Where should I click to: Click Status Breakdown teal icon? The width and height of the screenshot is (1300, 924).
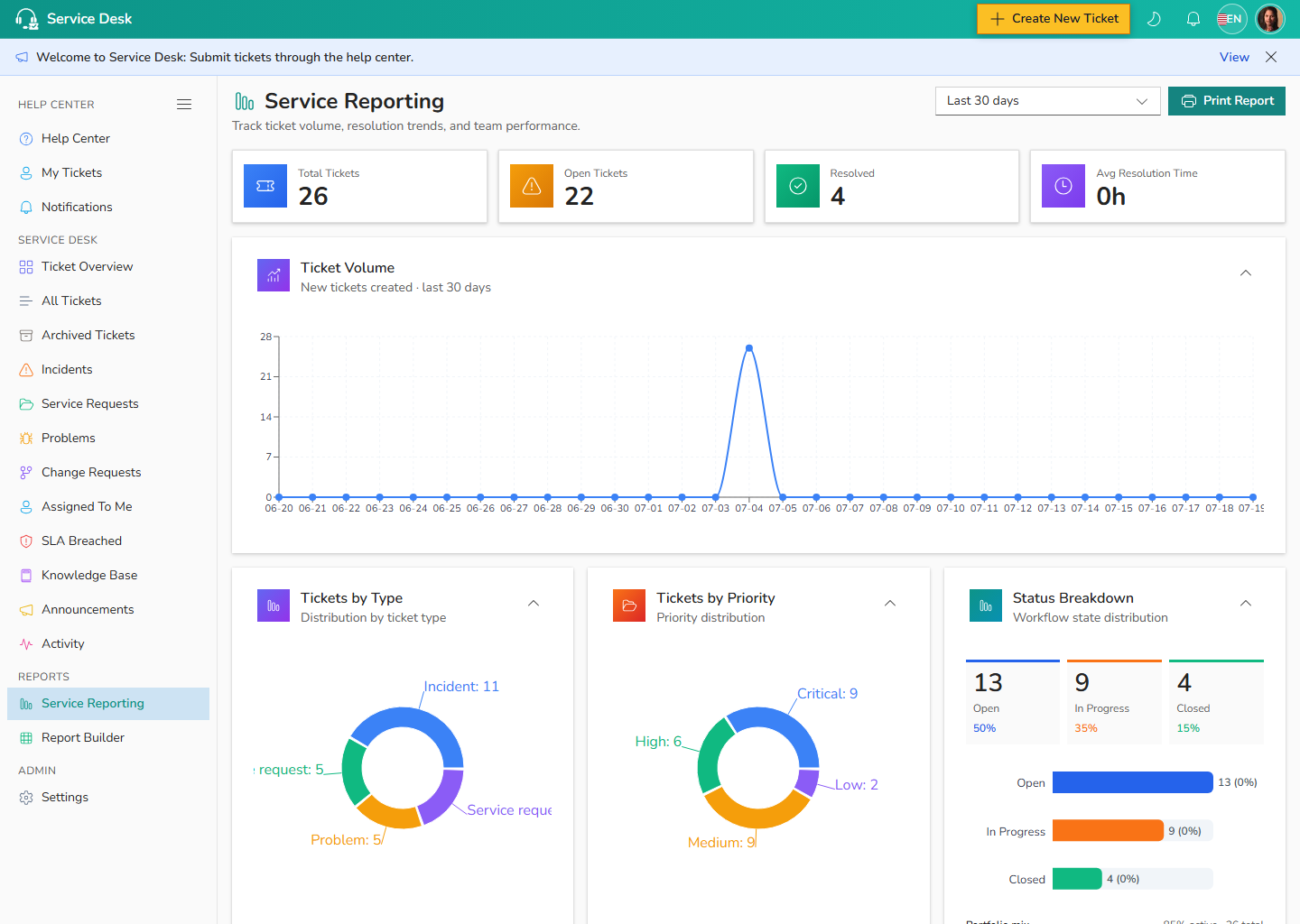pyautogui.click(x=986, y=605)
